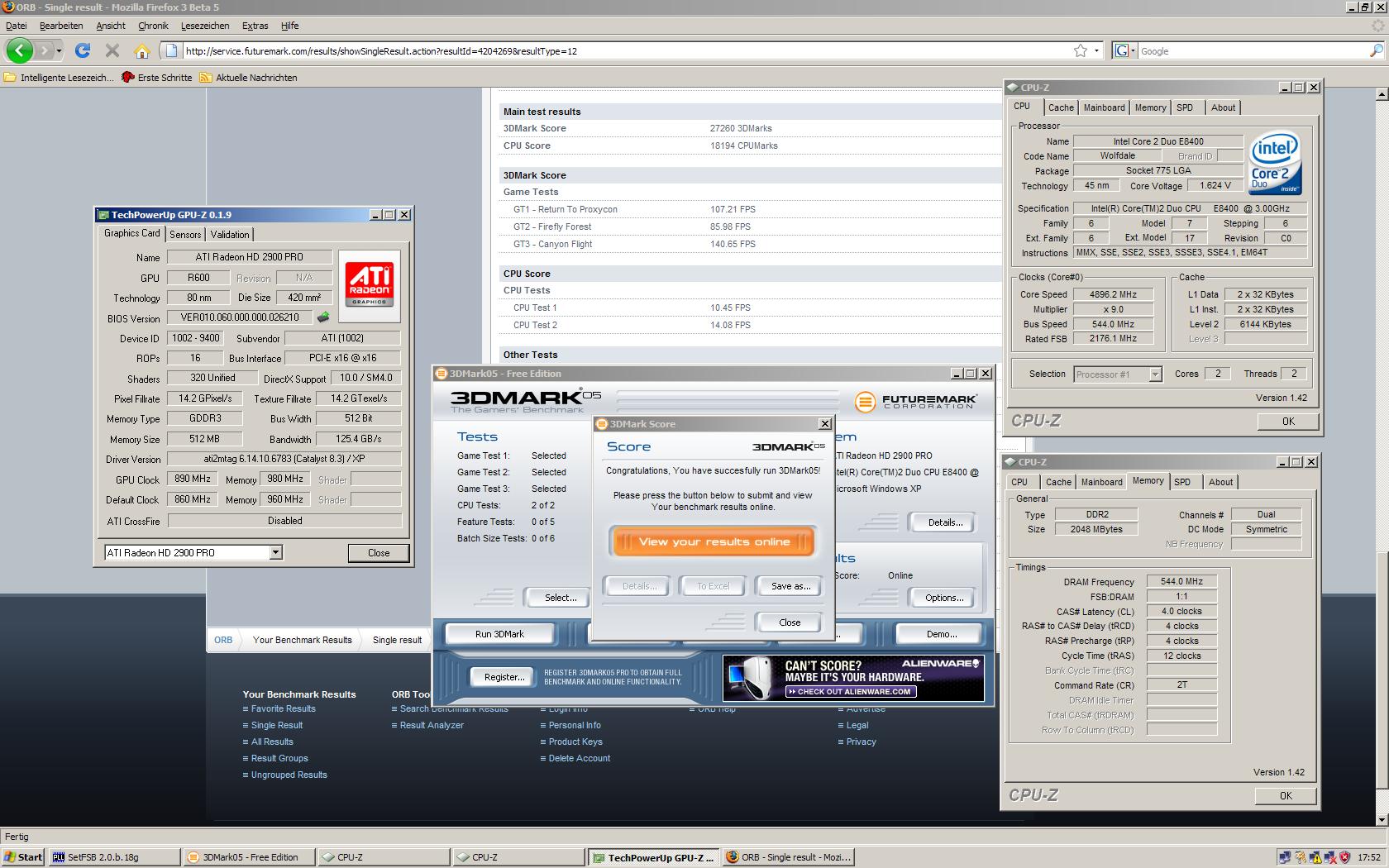This screenshot has width=1389, height=868.
Task: Click Futuremark logo in 3DMark05
Action: (x=917, y=402)
